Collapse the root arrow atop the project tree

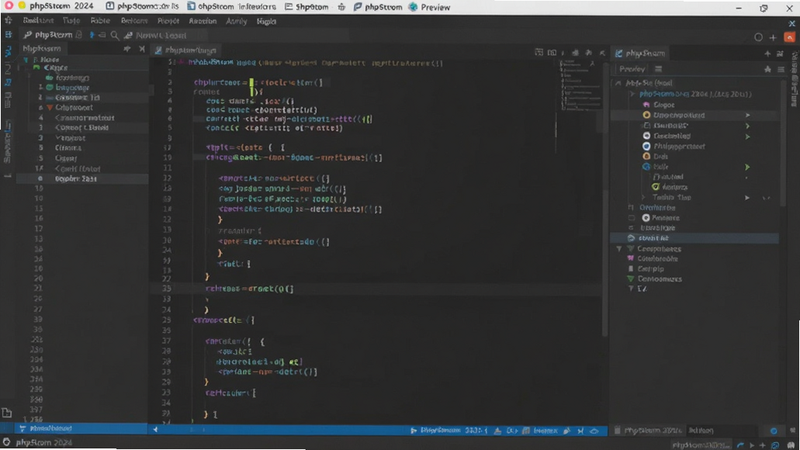[x=26, y=60]
